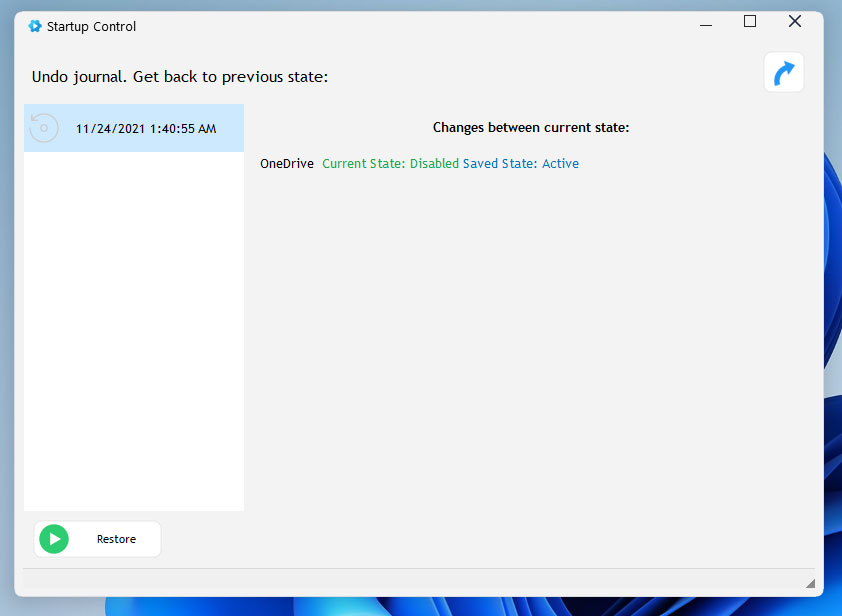Select the 11/24/2021 1:40:55 AM journal entry

[145, 129]
